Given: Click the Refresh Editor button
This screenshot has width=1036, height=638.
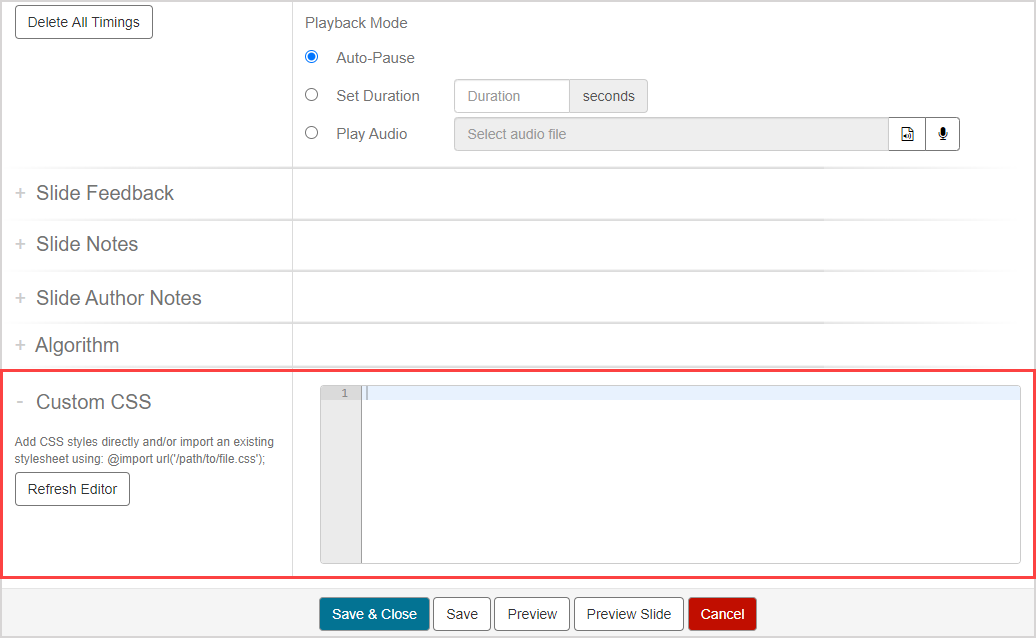Looking at the screenshot, I should [72, 489].
